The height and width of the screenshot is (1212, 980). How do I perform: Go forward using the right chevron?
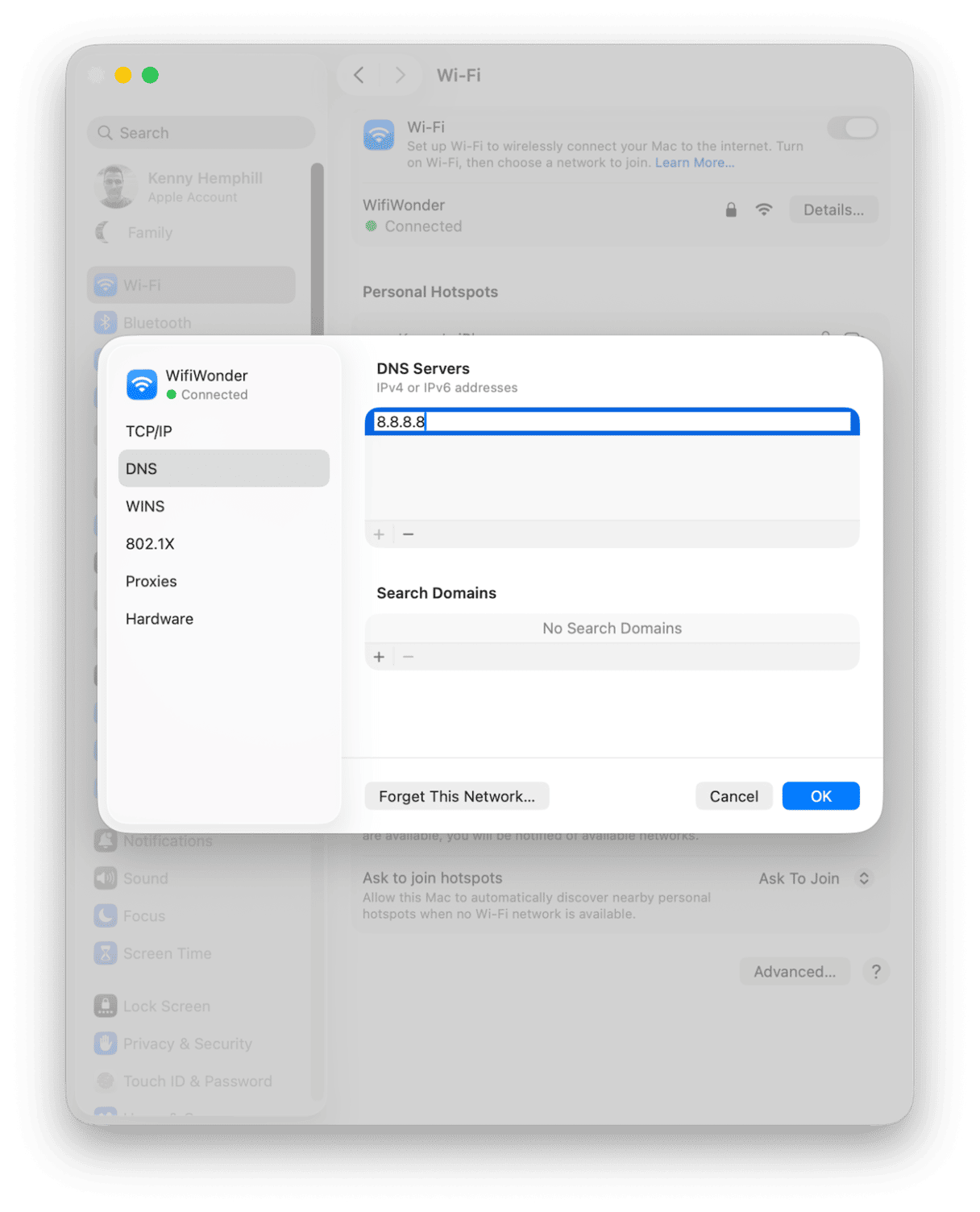400,75
